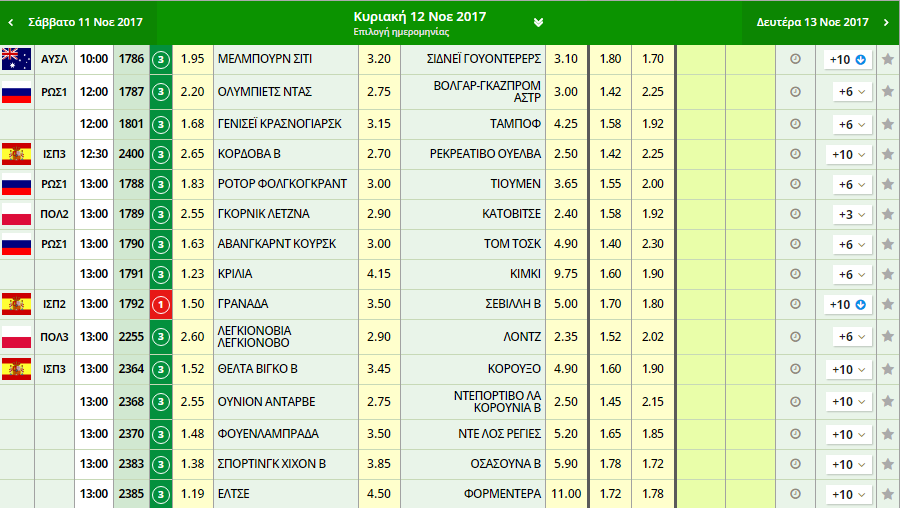
Task: Click the Spanish flag in the Θέλτα Βίγκο Β row
Action: 17,369
